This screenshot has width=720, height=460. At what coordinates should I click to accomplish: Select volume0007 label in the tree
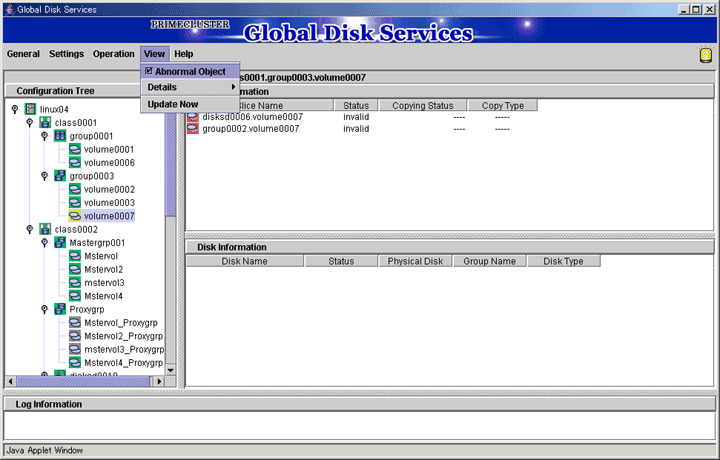109,216
